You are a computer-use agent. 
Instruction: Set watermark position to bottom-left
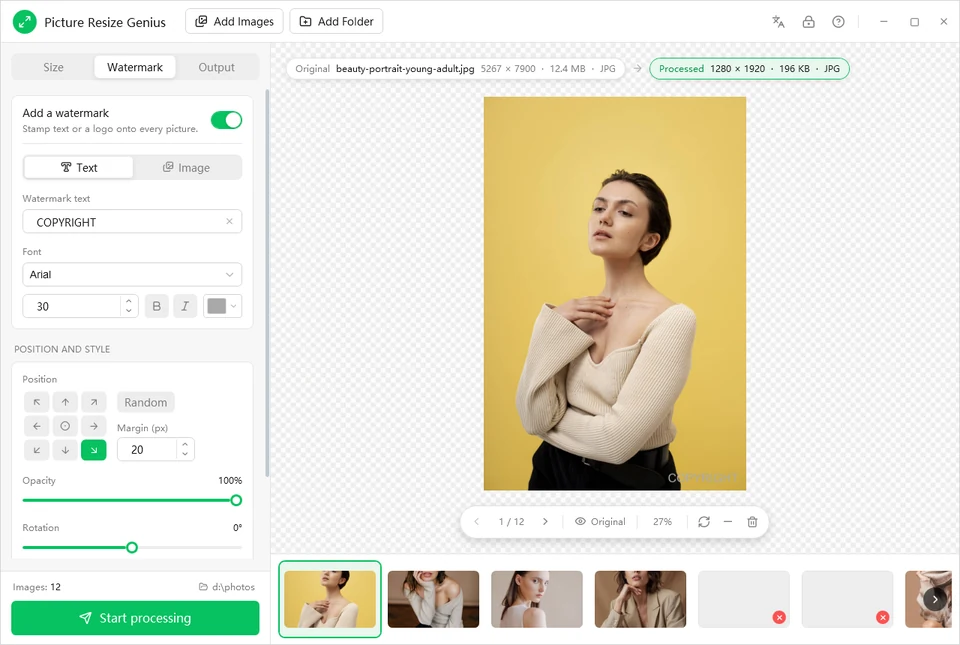point(37,450)
